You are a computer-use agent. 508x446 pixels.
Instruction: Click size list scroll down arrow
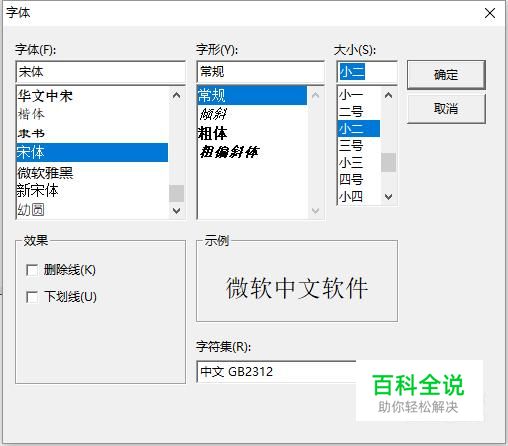coord(388,197)
